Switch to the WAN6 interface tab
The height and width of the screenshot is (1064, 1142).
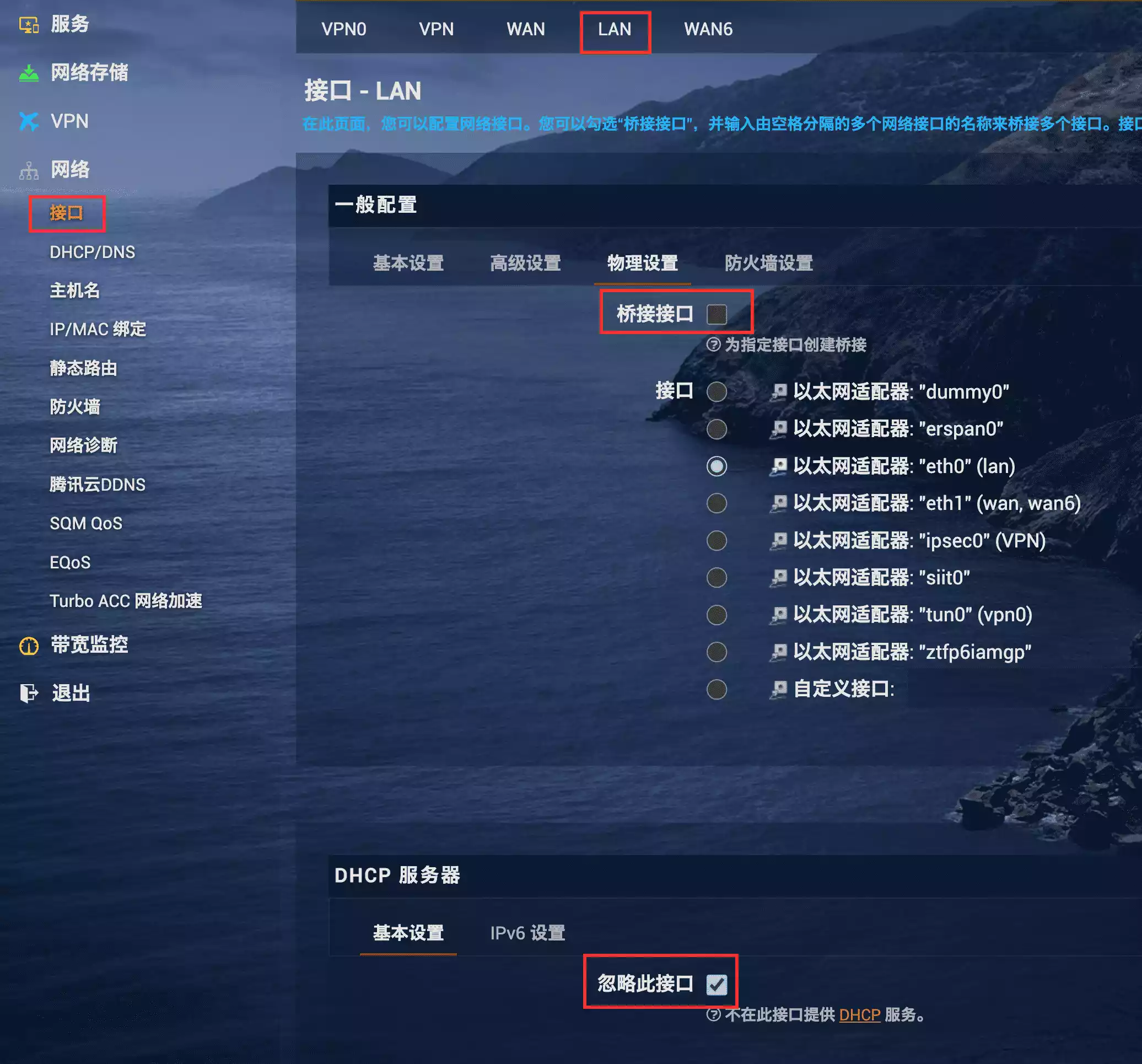pos(708,29)
